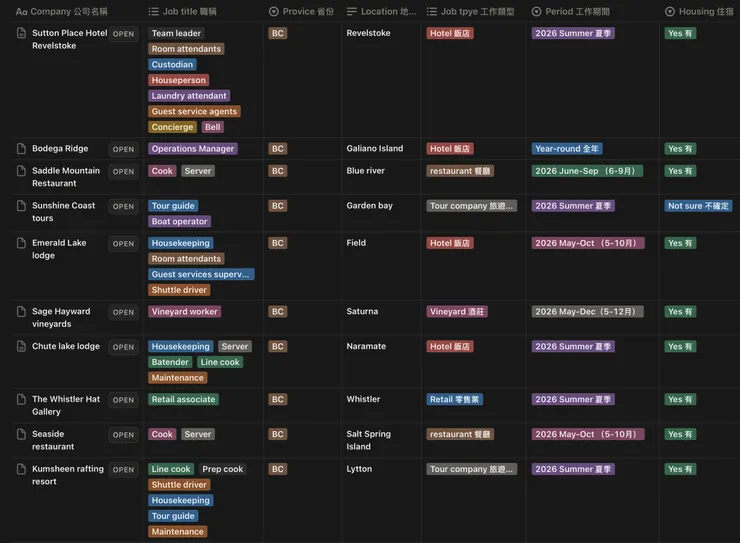
Task: Click the Vineyard job type tag
Action: (x=456, y=311)
